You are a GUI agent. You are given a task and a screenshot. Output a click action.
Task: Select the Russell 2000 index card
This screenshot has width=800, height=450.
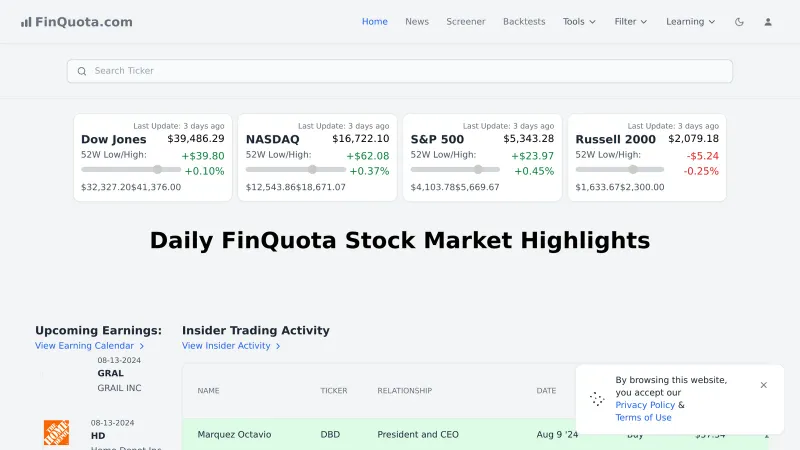point(647,158)
